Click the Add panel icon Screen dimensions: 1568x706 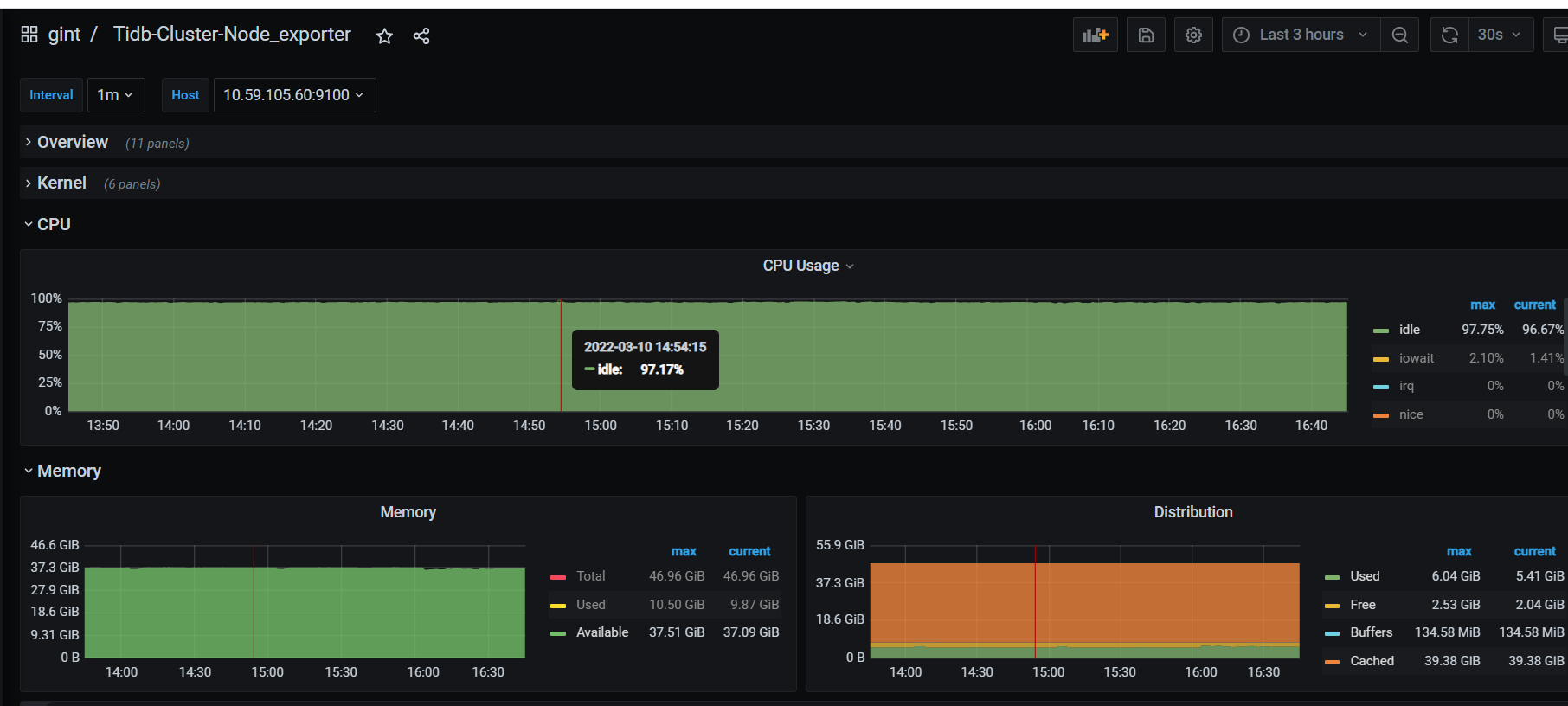pos(1095,35)
